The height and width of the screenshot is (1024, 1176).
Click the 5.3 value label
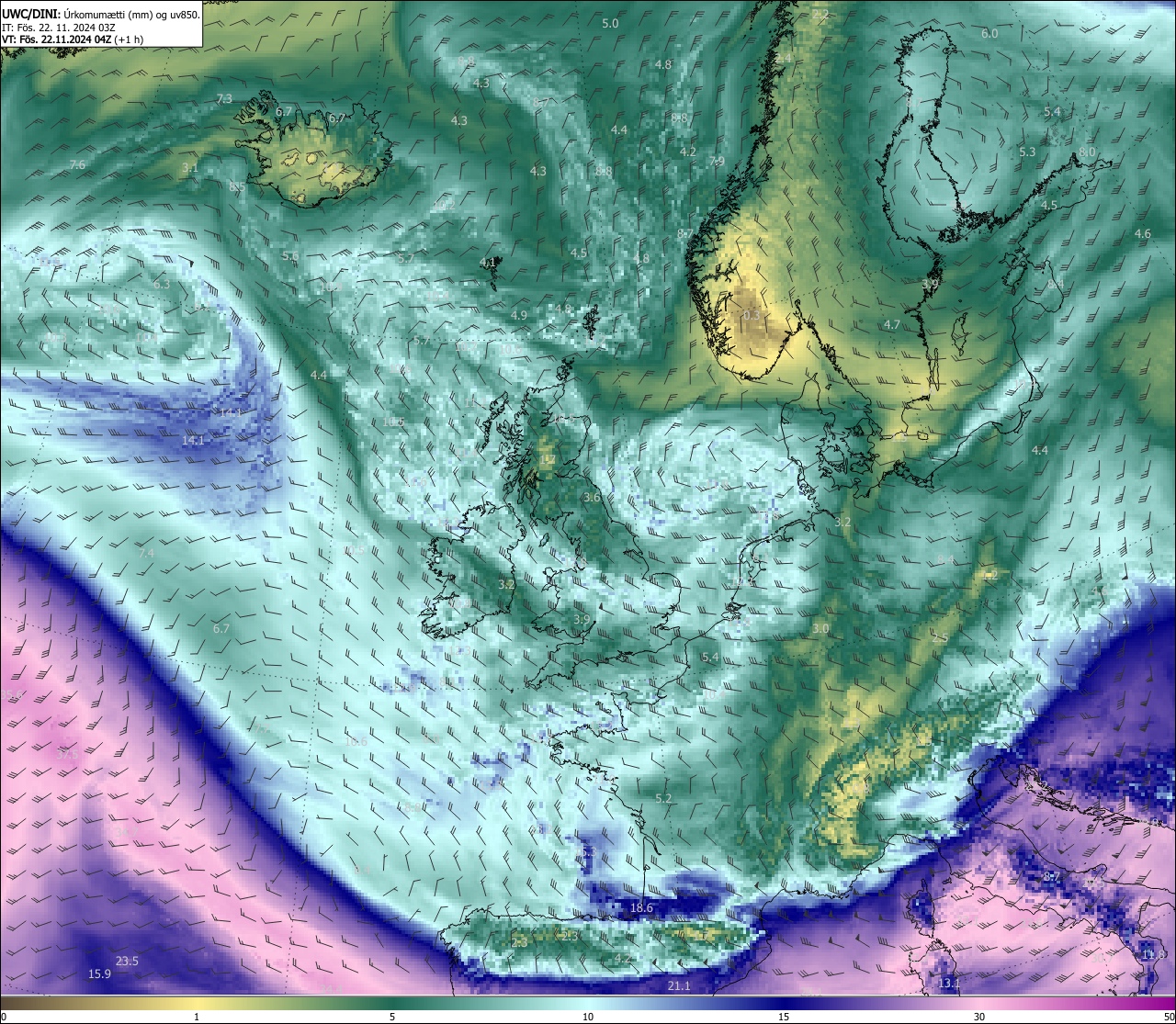point(1027,152)
